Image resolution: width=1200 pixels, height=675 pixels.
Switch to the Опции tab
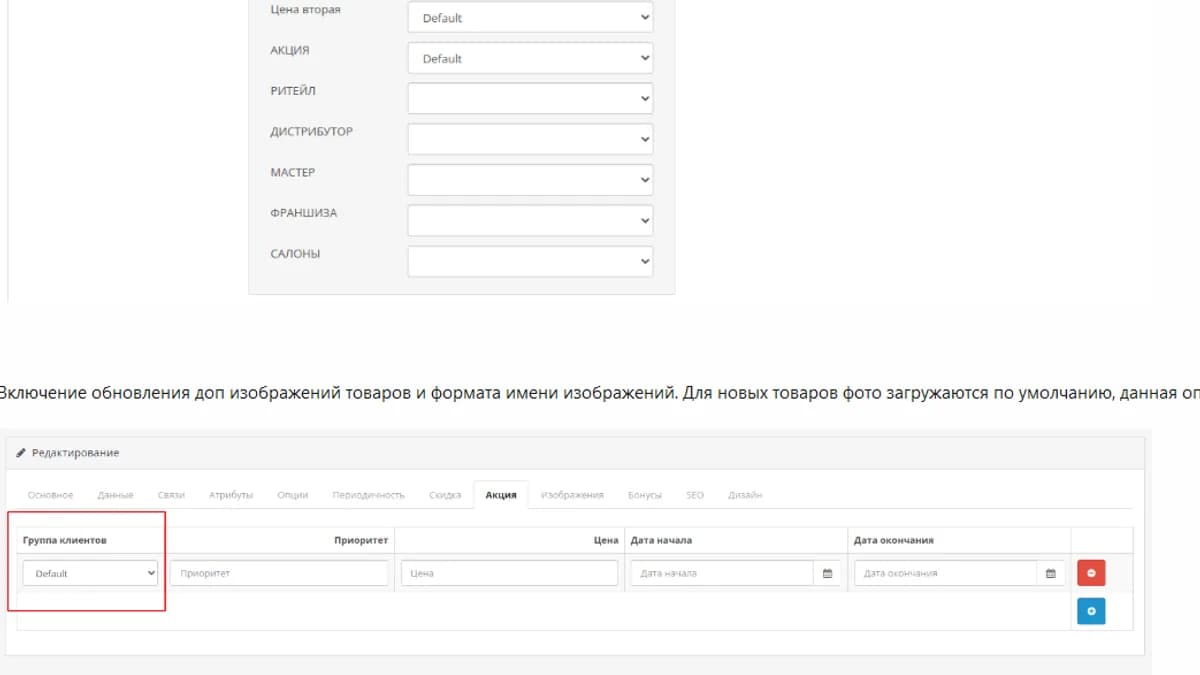point(292,495)
